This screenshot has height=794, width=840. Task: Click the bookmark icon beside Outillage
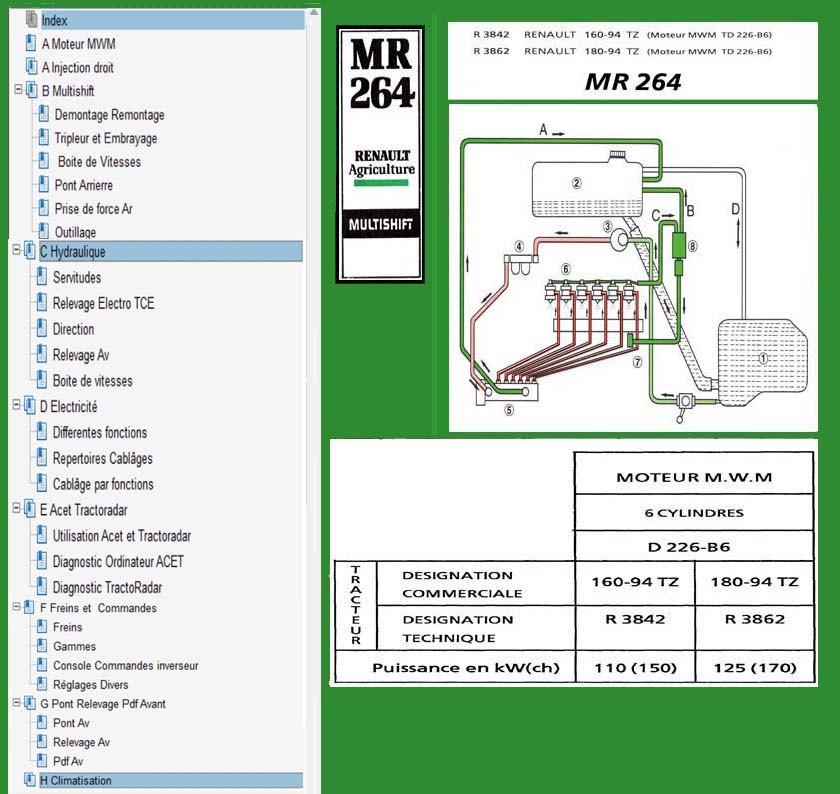(44, 231)
